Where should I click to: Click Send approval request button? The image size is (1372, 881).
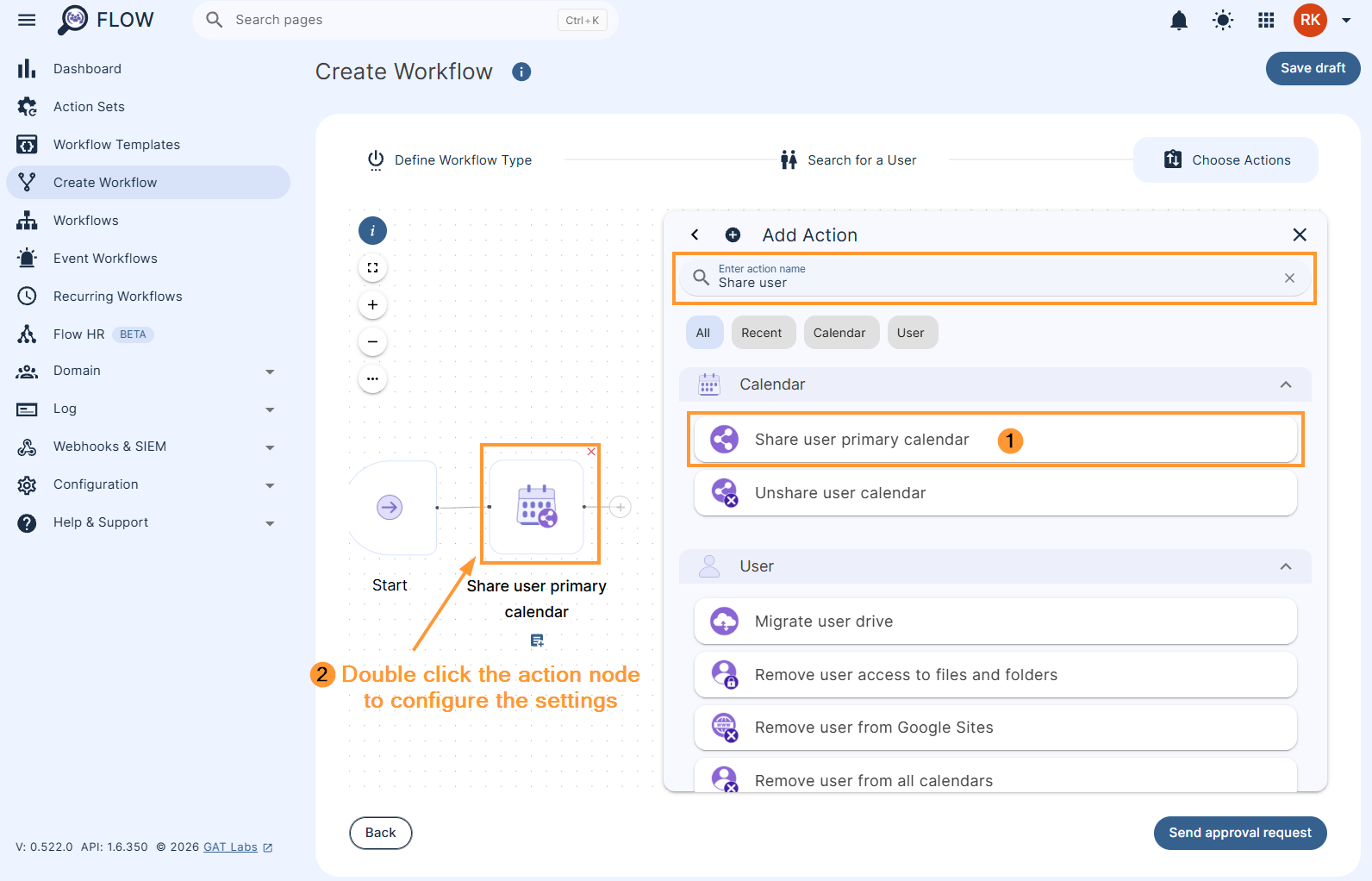[1240, 833]
